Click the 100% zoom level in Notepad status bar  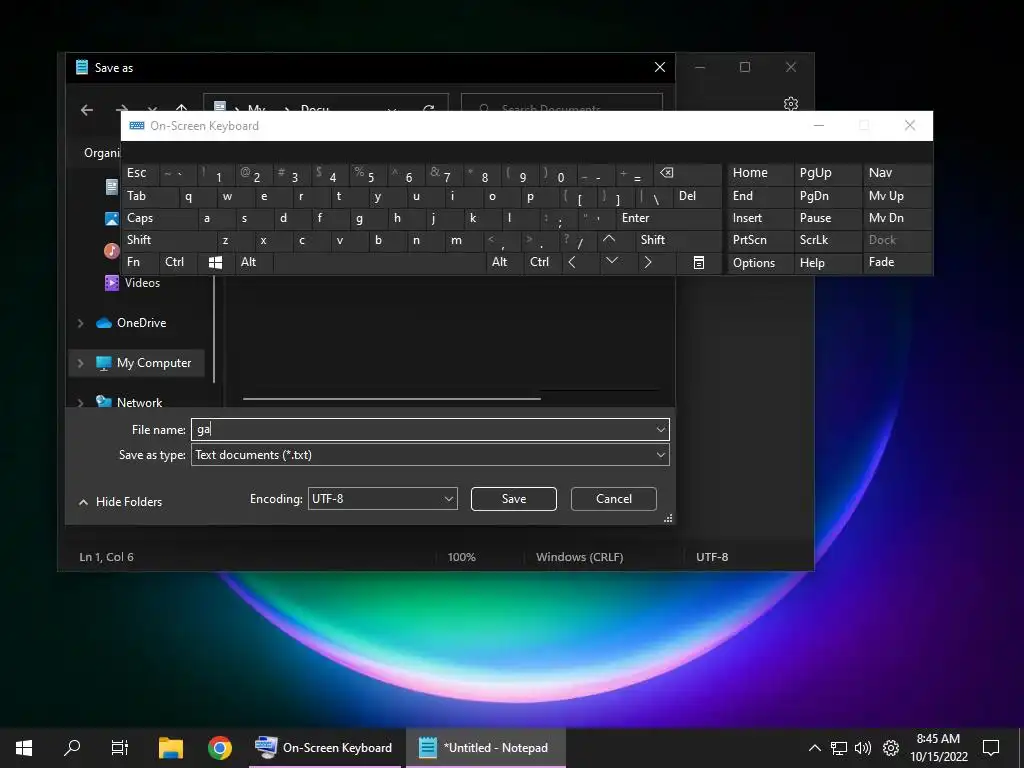coord(462,557)
